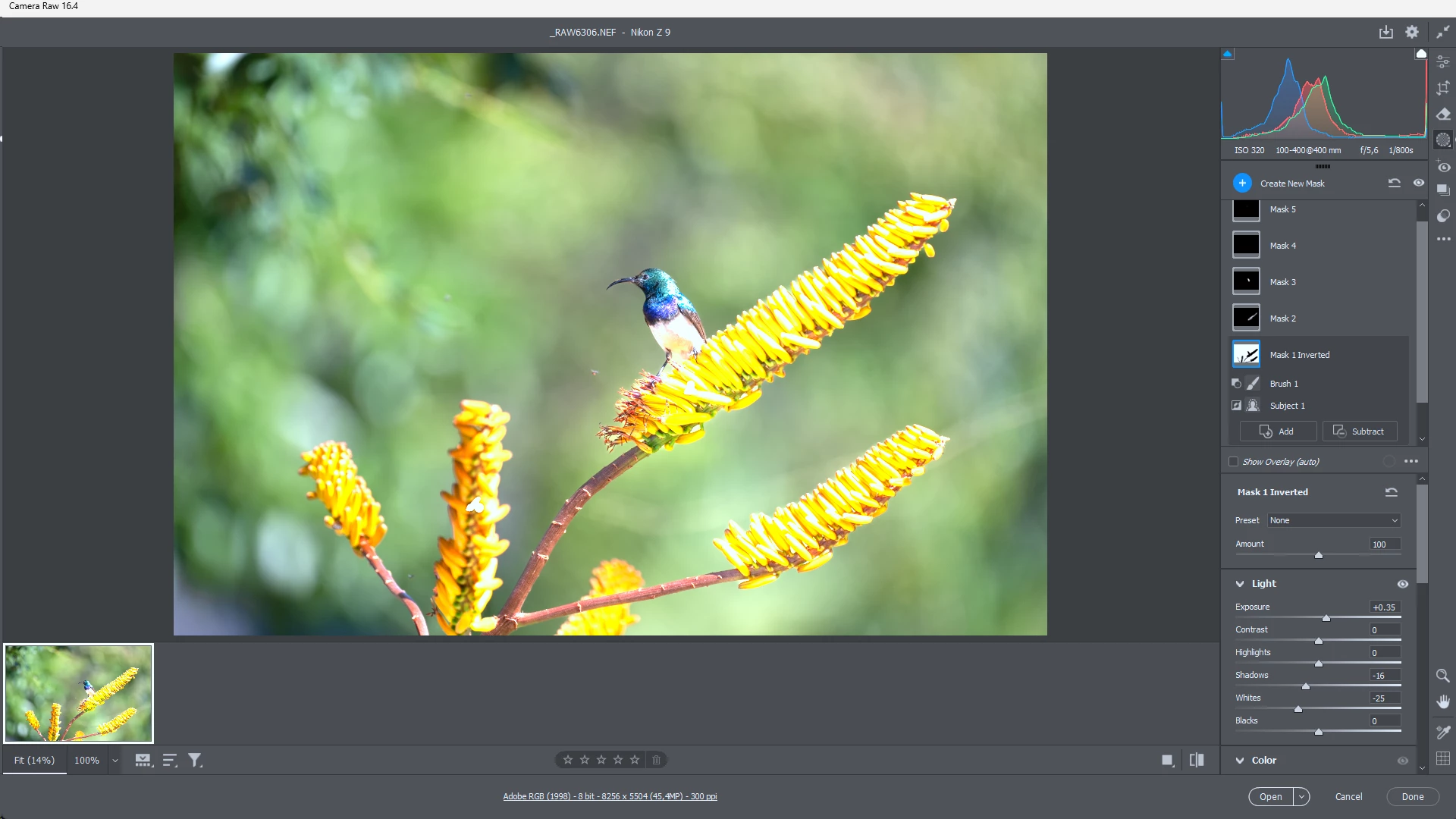Click the Exposure slider handle

coord(1326,618)
